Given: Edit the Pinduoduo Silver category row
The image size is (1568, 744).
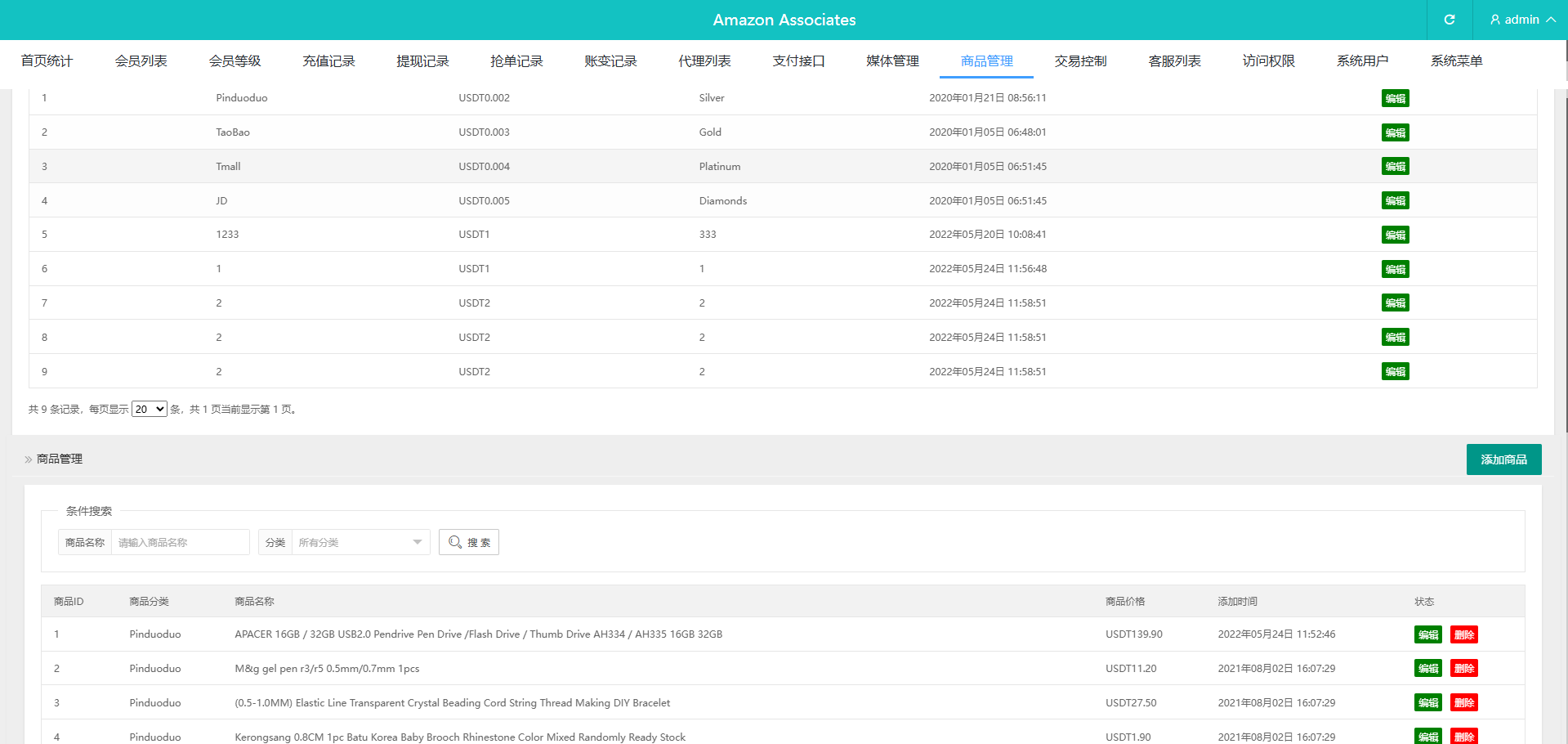Looking at the screenshot, I should [x=1395, y=98].
